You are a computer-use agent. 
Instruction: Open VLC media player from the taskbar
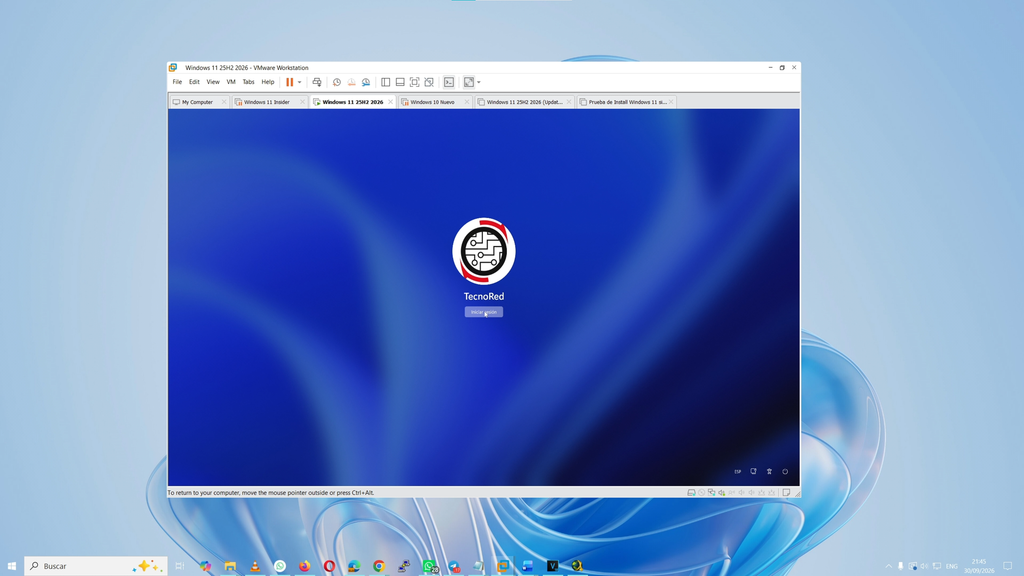coord(255,566)
